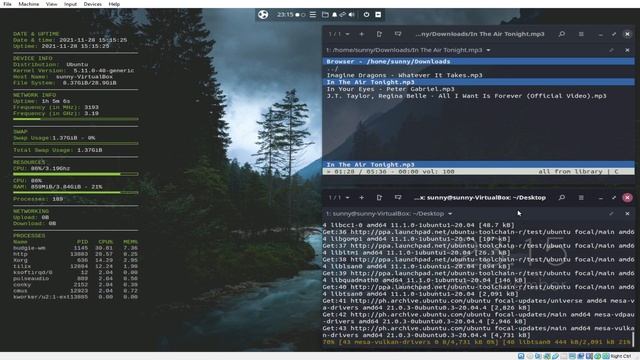
Task: Add new session with plus in cmus terminal
Action: coord(362,34)
